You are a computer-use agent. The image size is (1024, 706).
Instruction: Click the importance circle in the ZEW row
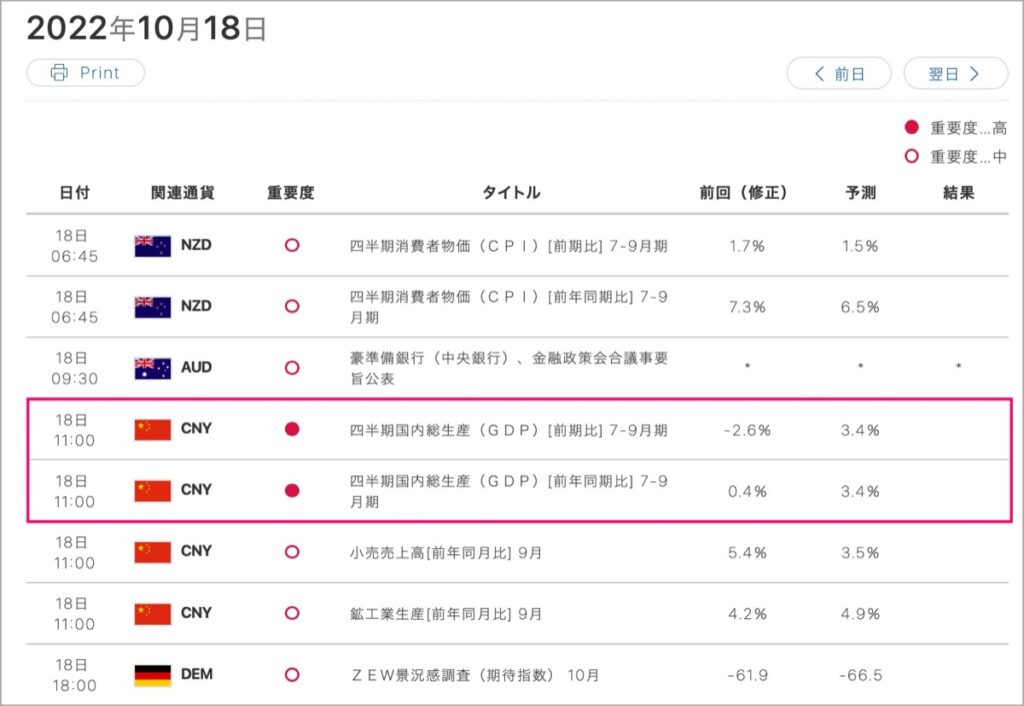292,675
